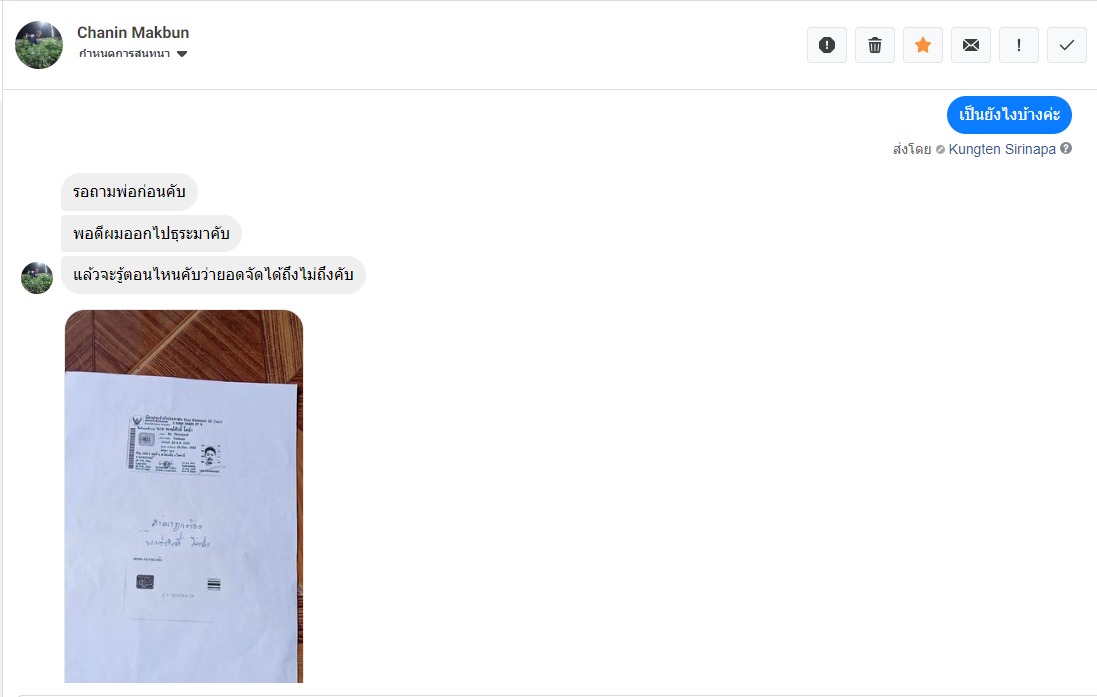Click the verified badge beside Kungten Sirinapa
The height and width of the screenshot is (697, 1097).
tap(940, 149)
